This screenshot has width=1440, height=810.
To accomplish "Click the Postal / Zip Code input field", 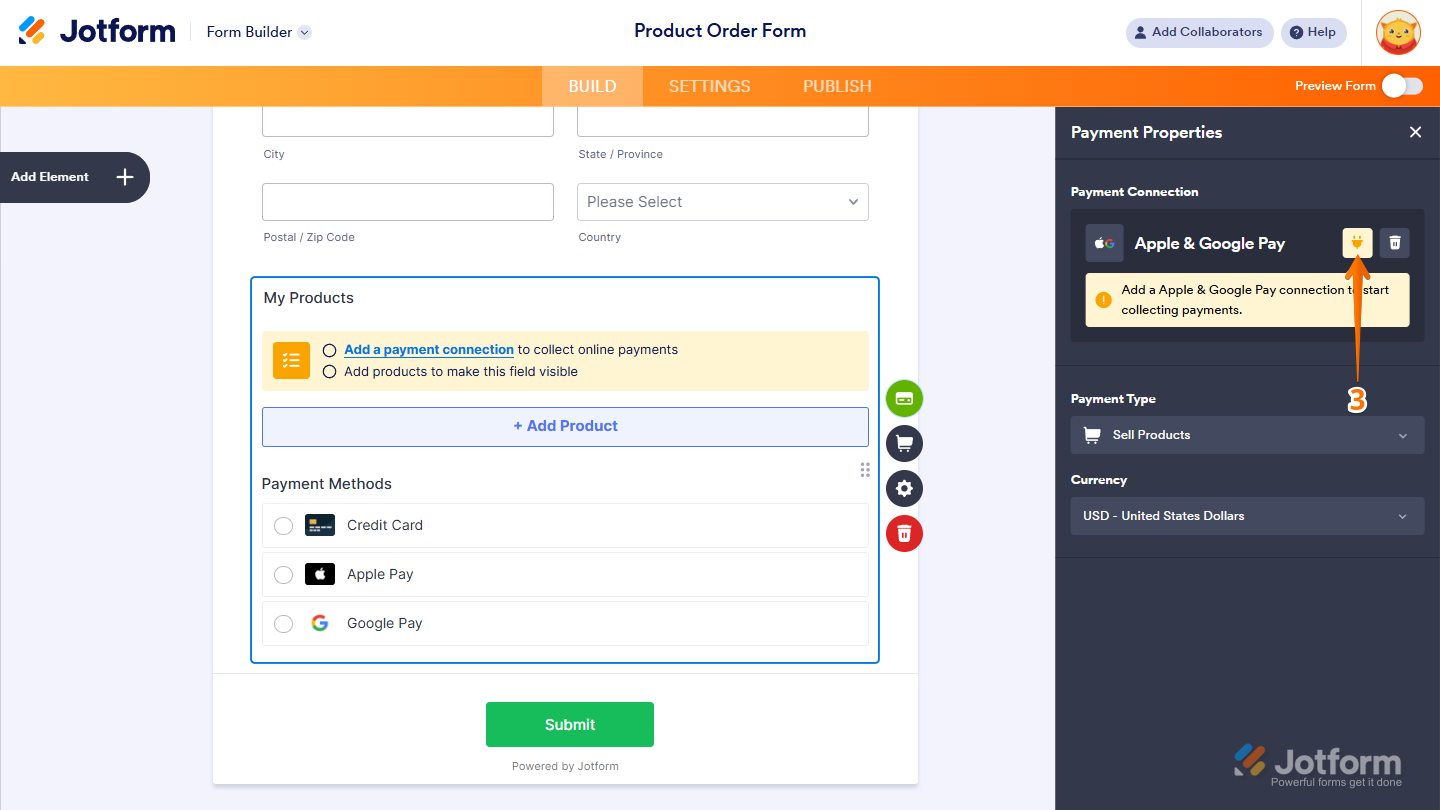I will click(x=407, y=202).
